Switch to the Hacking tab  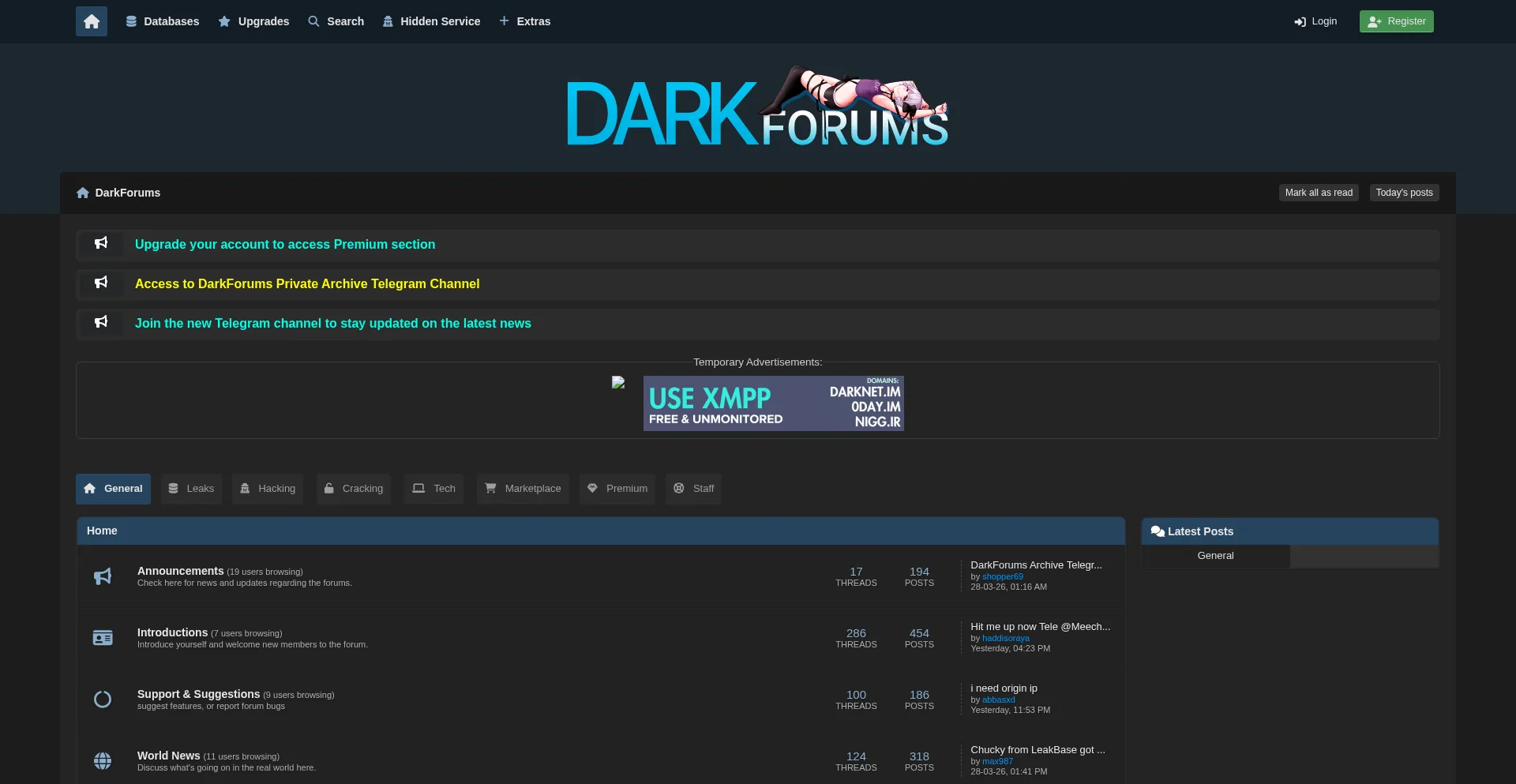268,489
